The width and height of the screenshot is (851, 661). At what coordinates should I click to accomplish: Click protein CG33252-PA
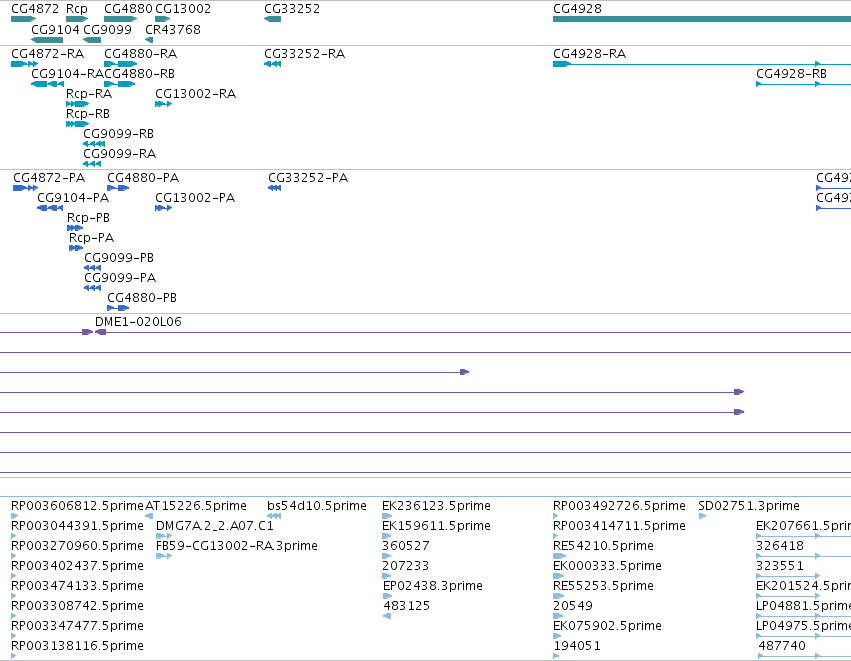coord(308,178)
